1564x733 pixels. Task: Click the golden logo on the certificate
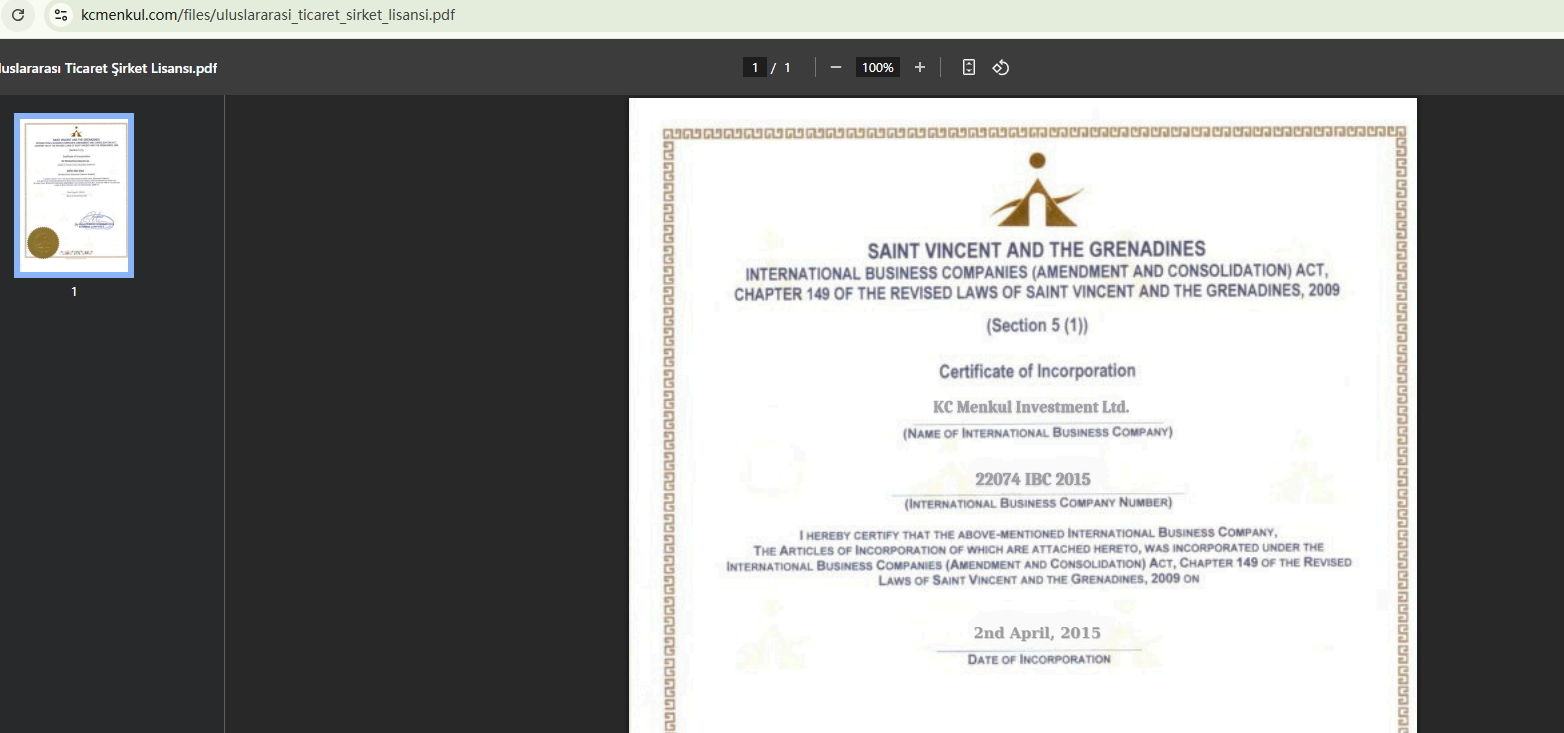point(1036,191)
